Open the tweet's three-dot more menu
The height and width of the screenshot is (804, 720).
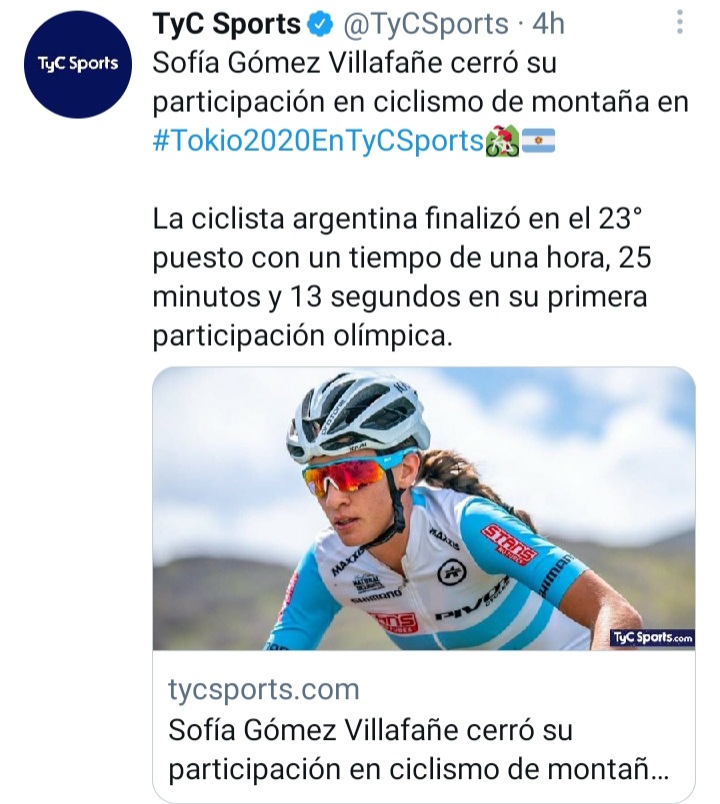[x=679, y=23]
